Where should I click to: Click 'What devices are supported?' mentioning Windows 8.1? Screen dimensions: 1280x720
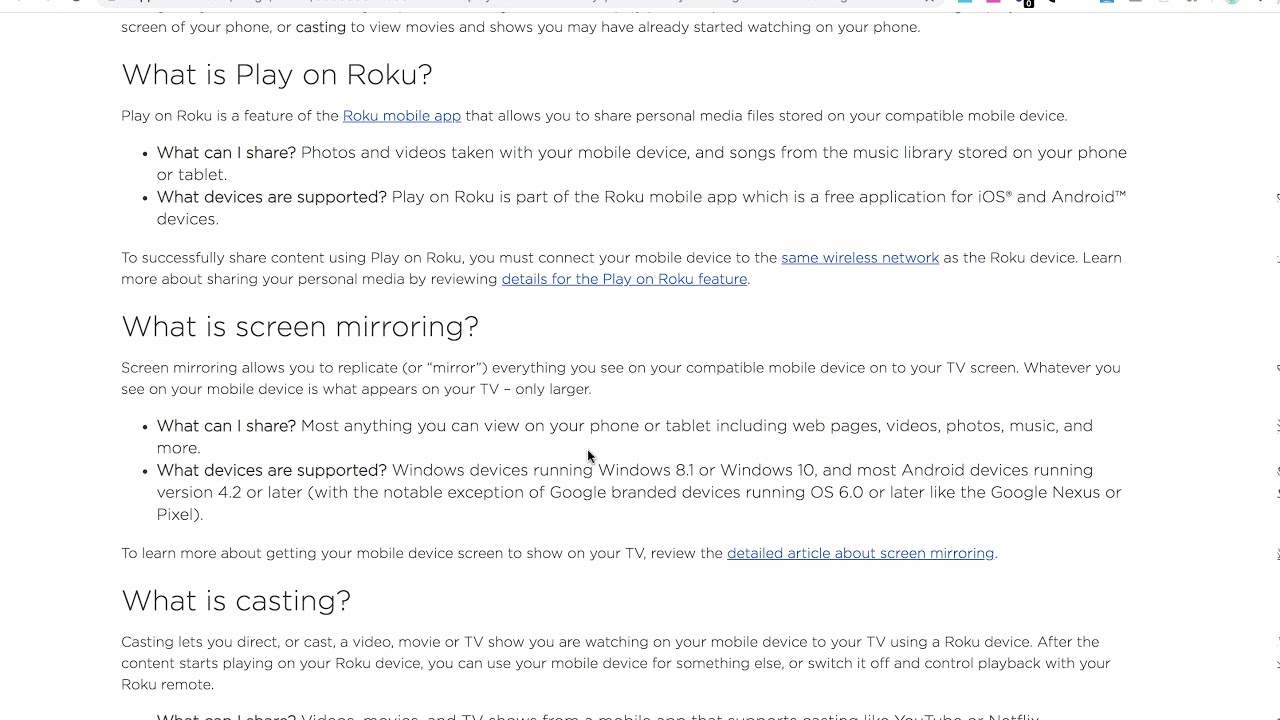271,470
